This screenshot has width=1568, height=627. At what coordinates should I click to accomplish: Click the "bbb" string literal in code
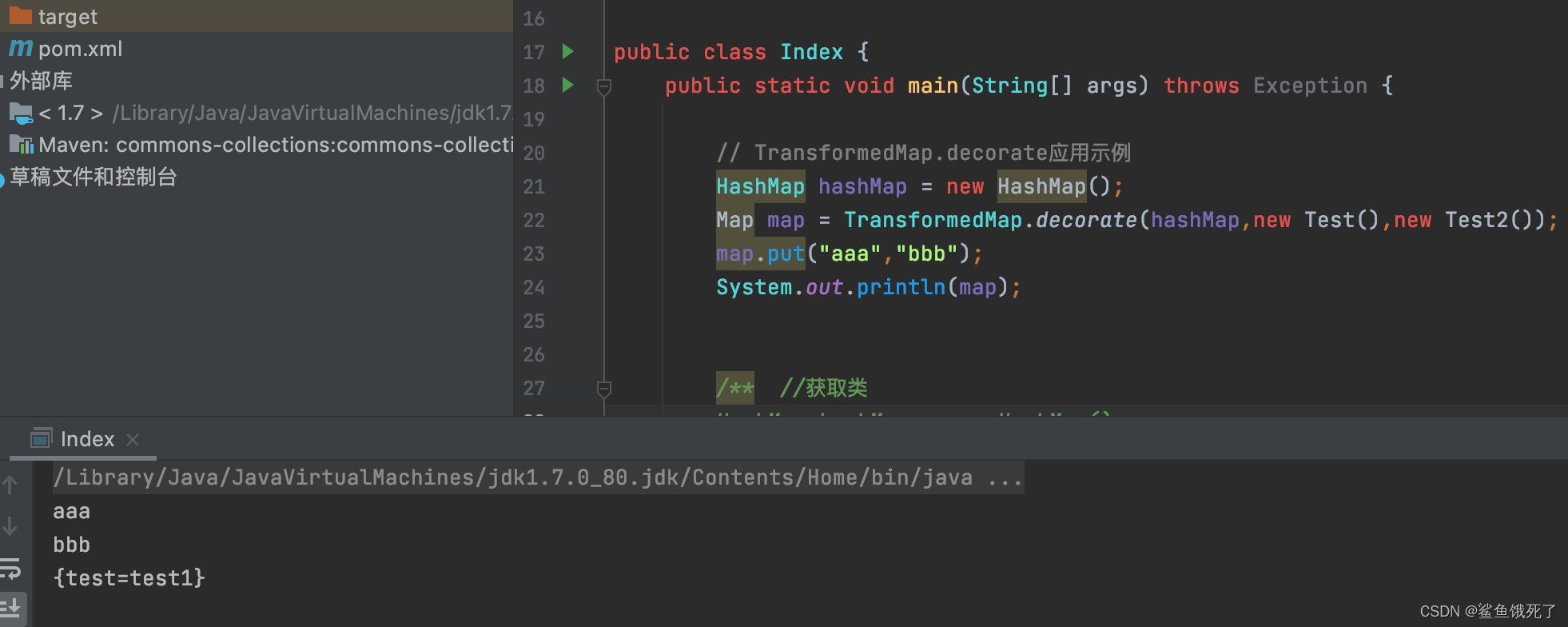click(926, 254)
